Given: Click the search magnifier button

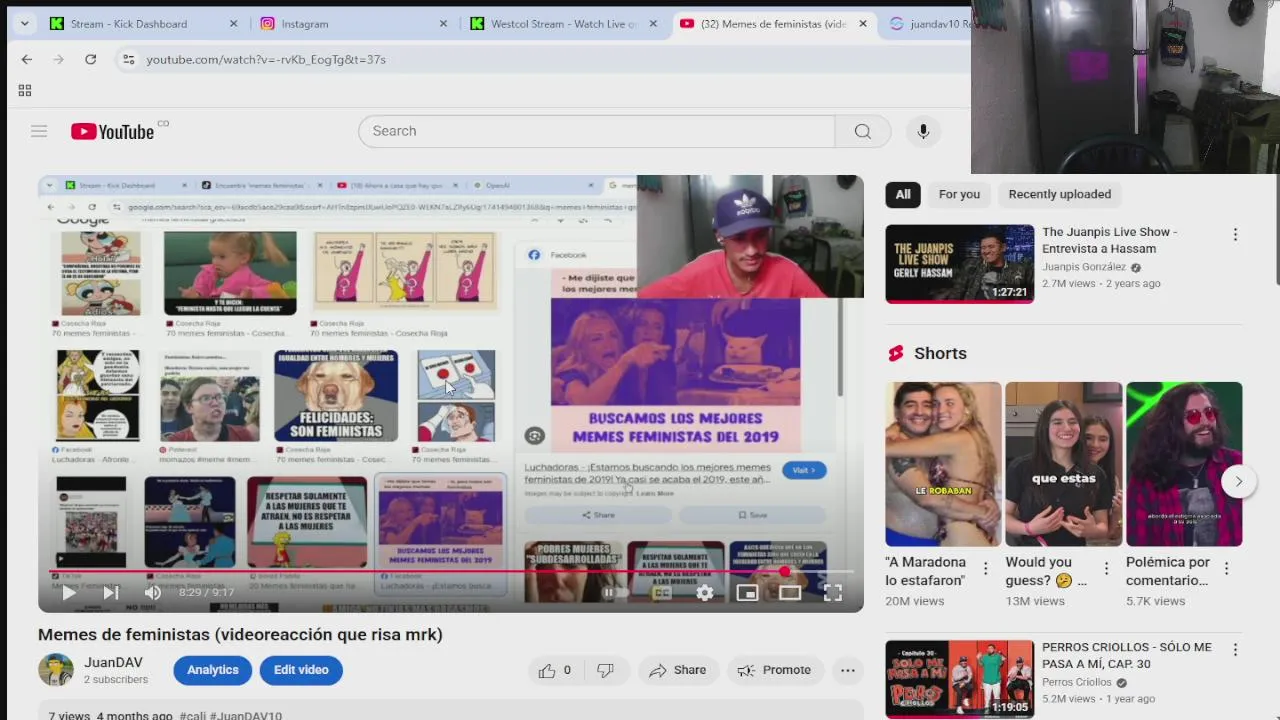Looking at the screenshot, I should tap(862, 131).
